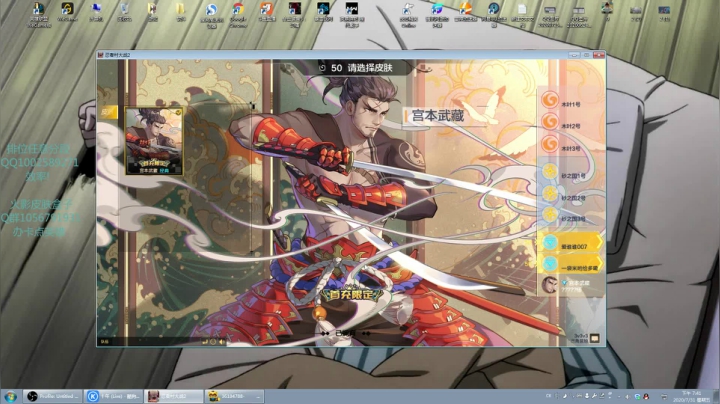Screen dimensions: 720x404
Task: Open the orange-red app desktop icon beside Chrome
Action: tap(266, 12)
